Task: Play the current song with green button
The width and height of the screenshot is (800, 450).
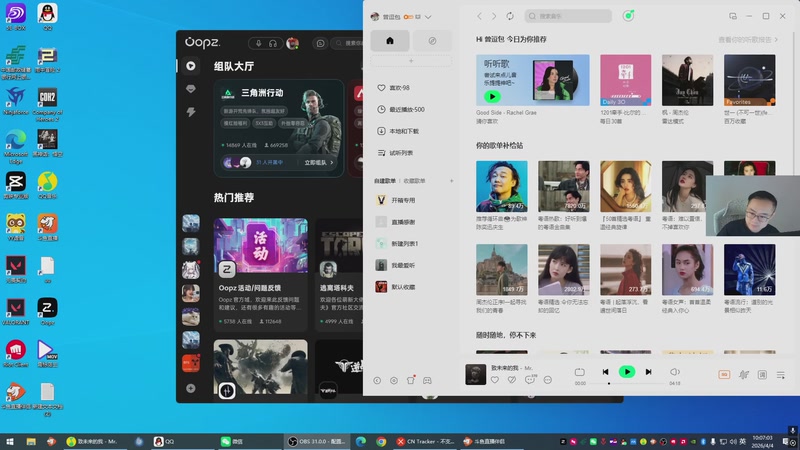Action: (x=627, y=372)
